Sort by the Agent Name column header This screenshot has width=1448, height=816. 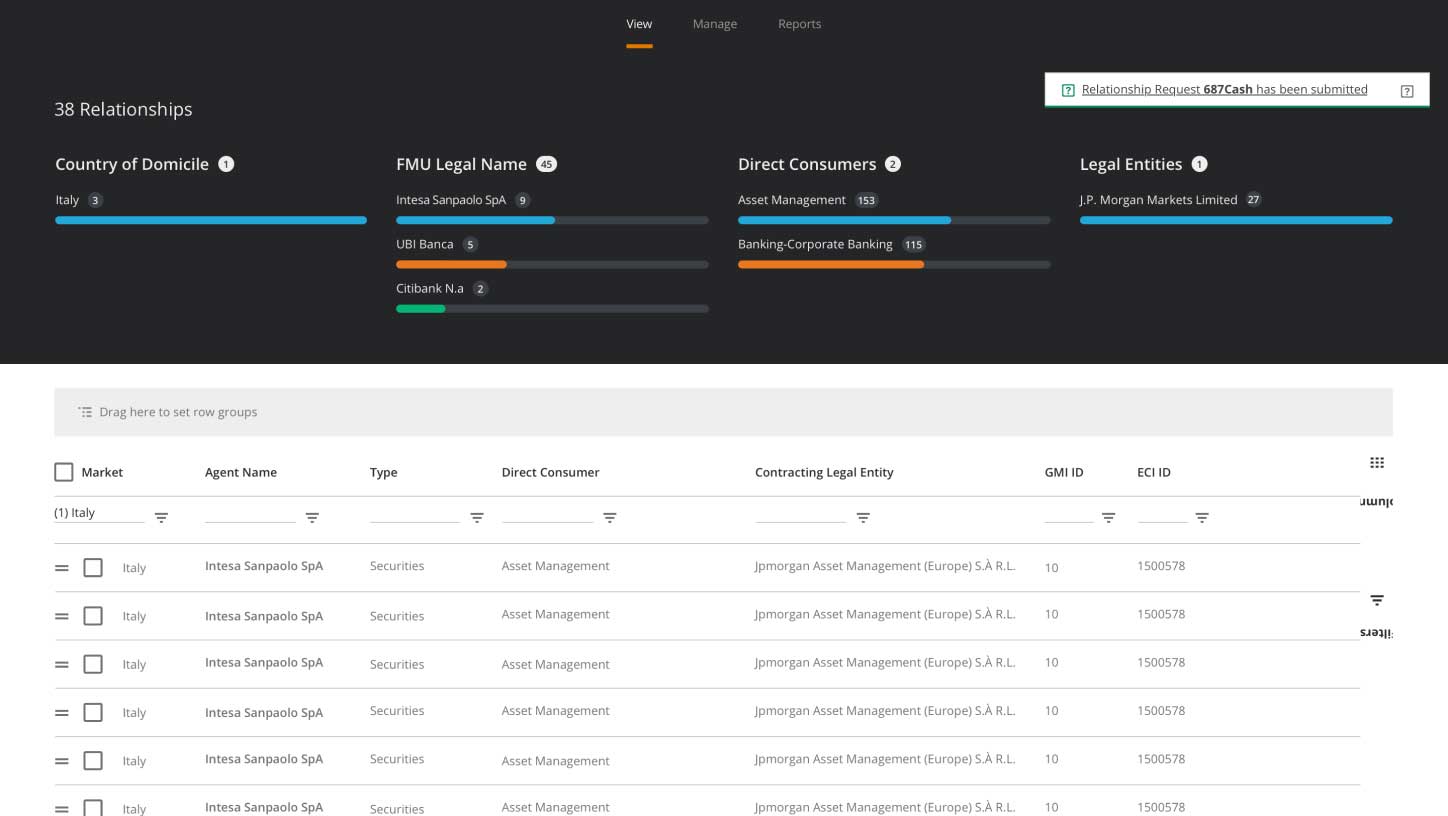[241, 472]
